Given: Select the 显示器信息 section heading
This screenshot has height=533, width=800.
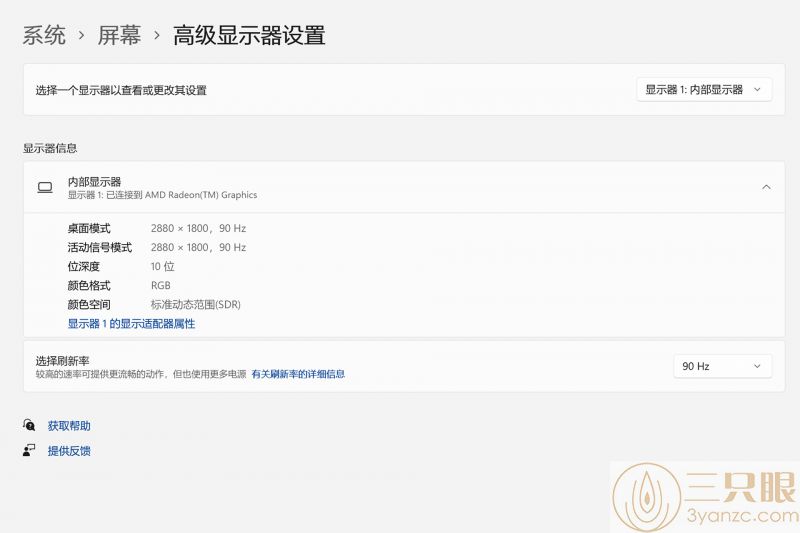Looking at the screenshot, I should tap(50, 148).
